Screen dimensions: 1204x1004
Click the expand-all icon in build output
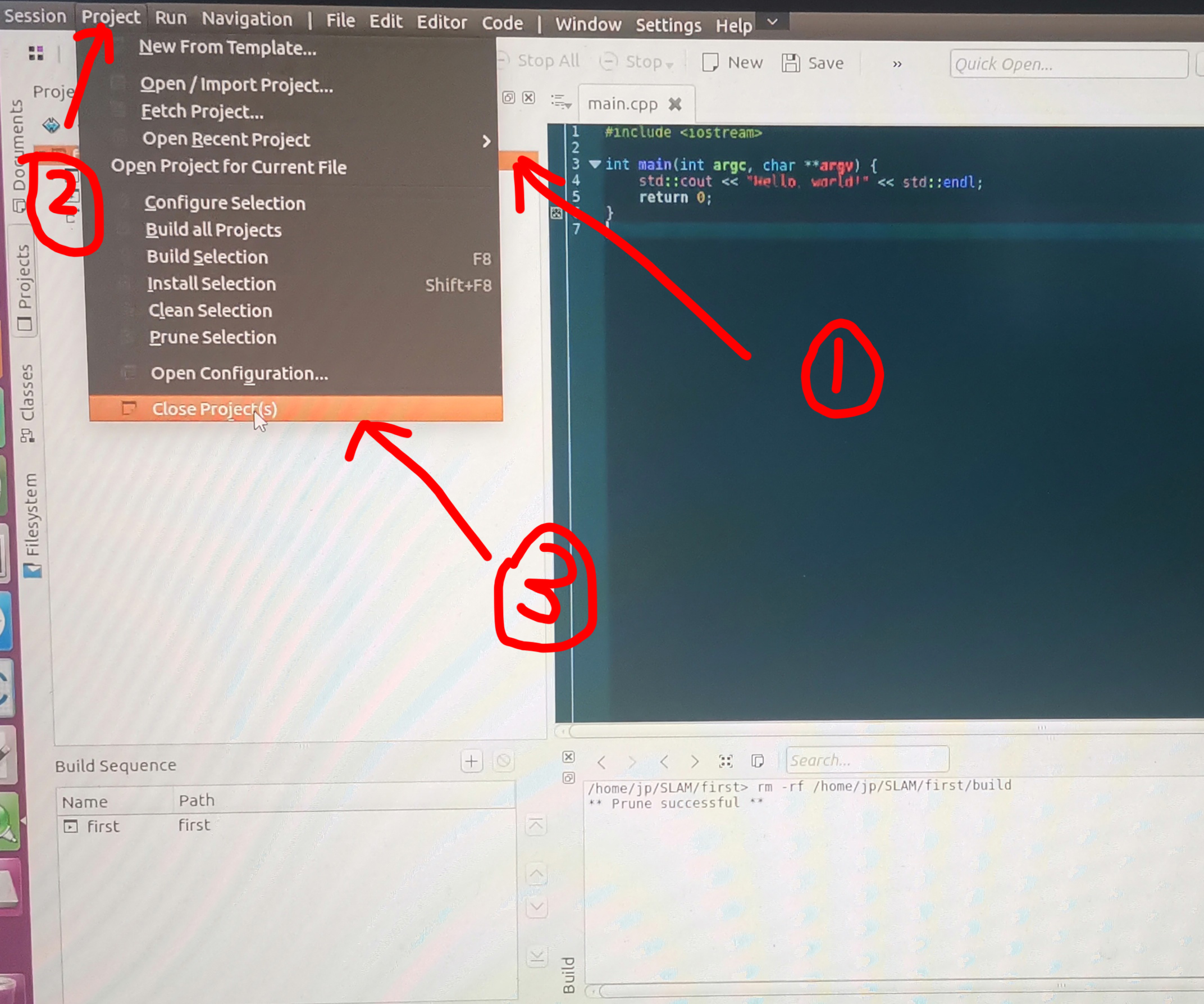click(726, 761)
